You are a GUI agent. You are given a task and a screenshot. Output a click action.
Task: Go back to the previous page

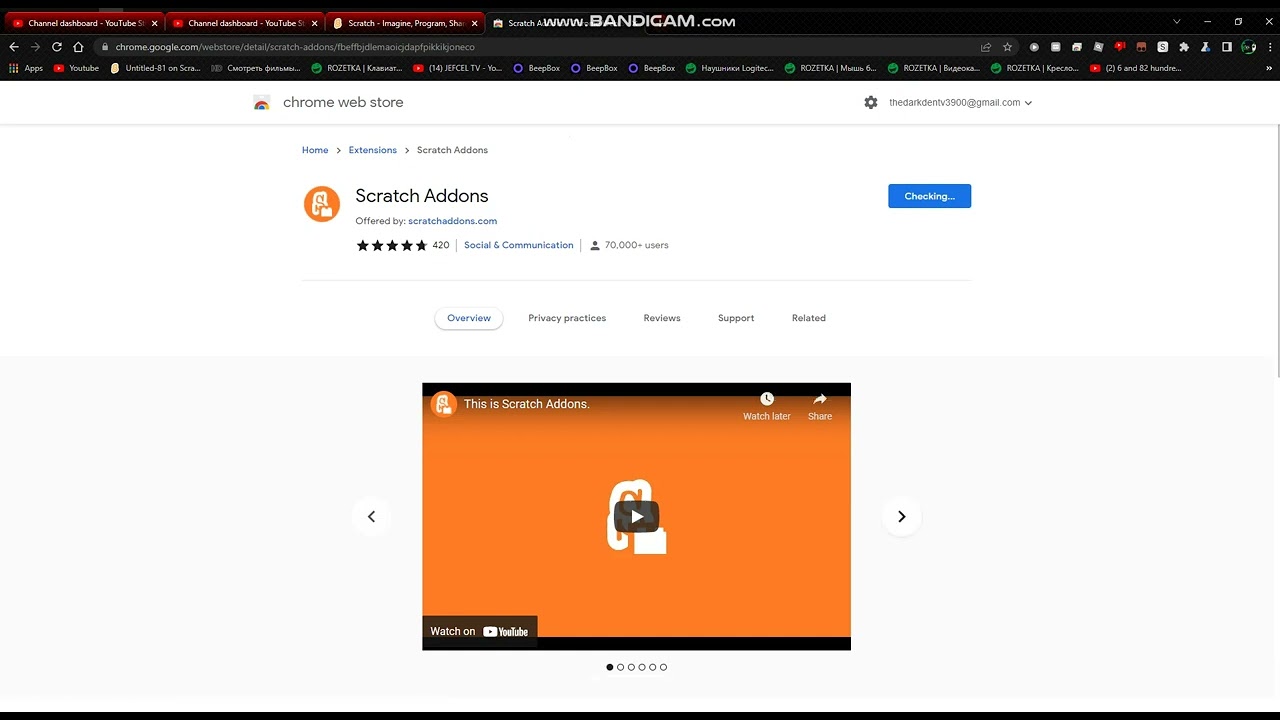[x=14, y=47]
